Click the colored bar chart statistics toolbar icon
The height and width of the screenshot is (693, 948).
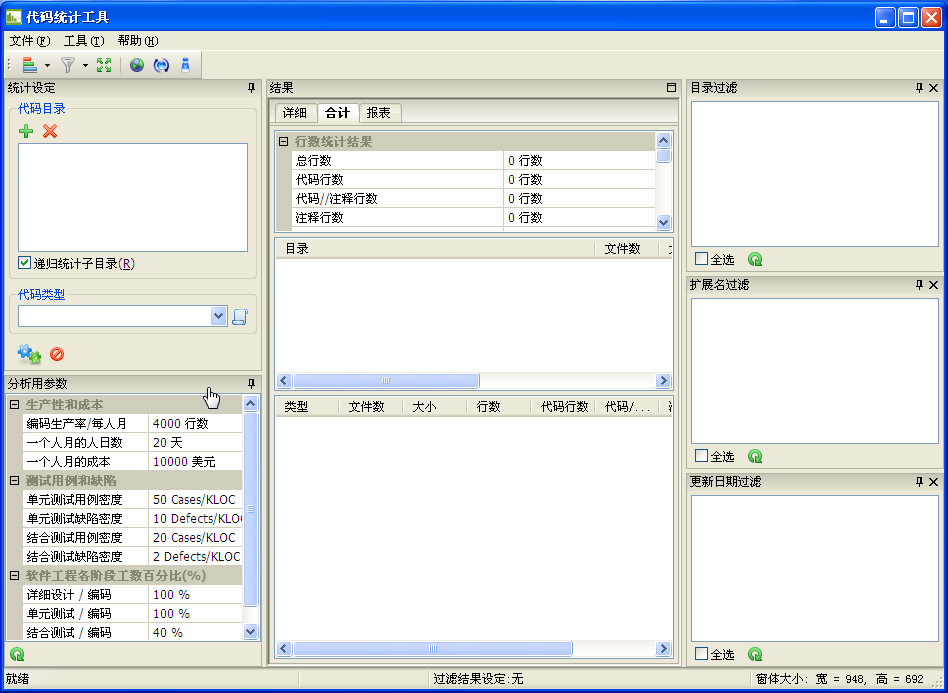click(30, 65)
